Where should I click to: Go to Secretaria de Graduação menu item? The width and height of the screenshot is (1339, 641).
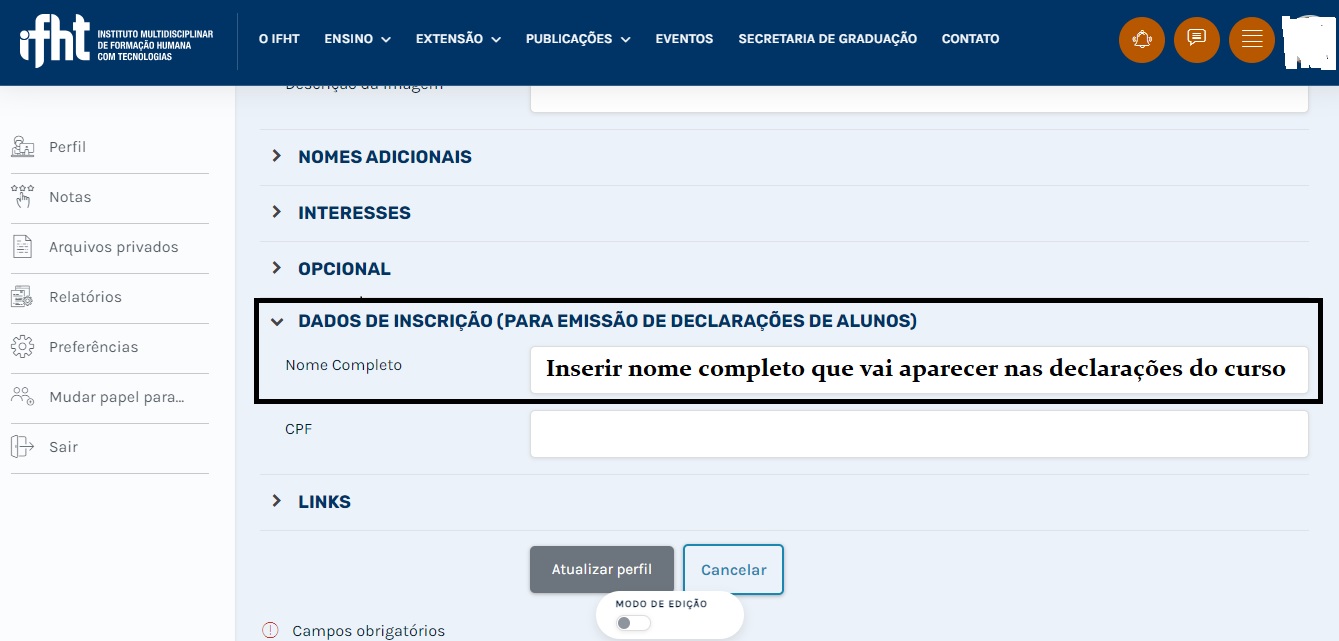pos(827,39)
